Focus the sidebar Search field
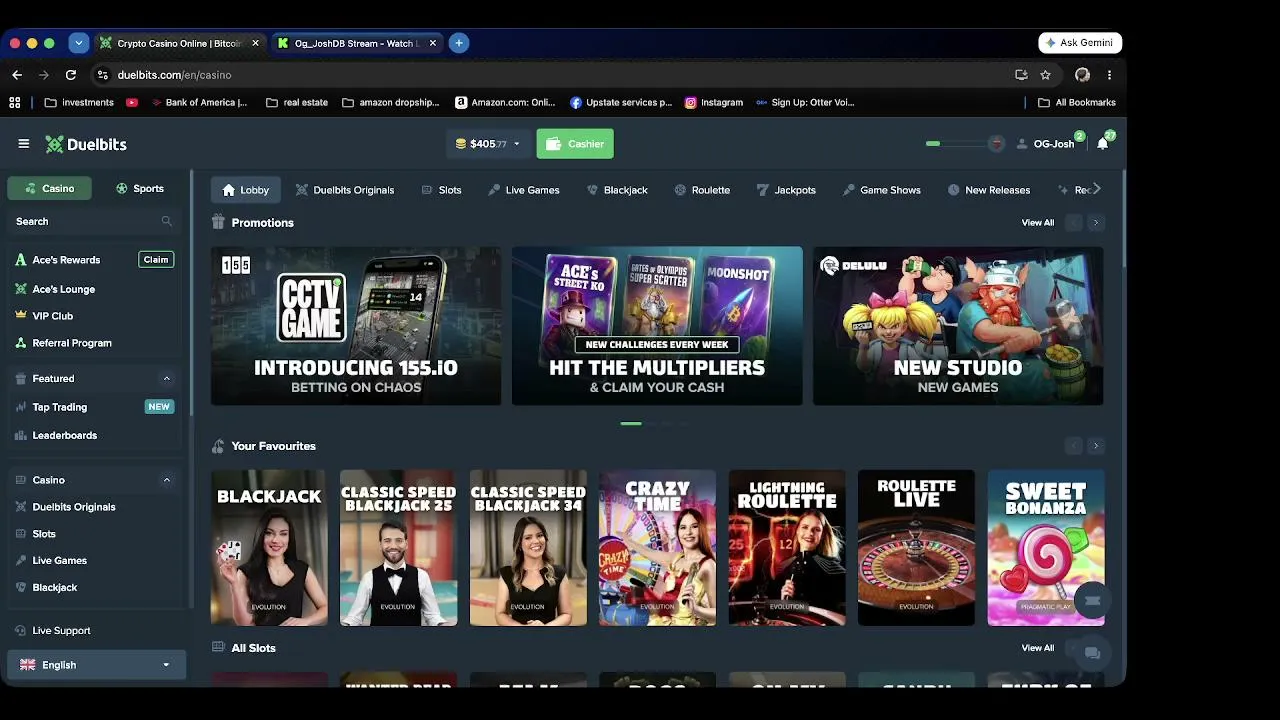 coord(94,221)
